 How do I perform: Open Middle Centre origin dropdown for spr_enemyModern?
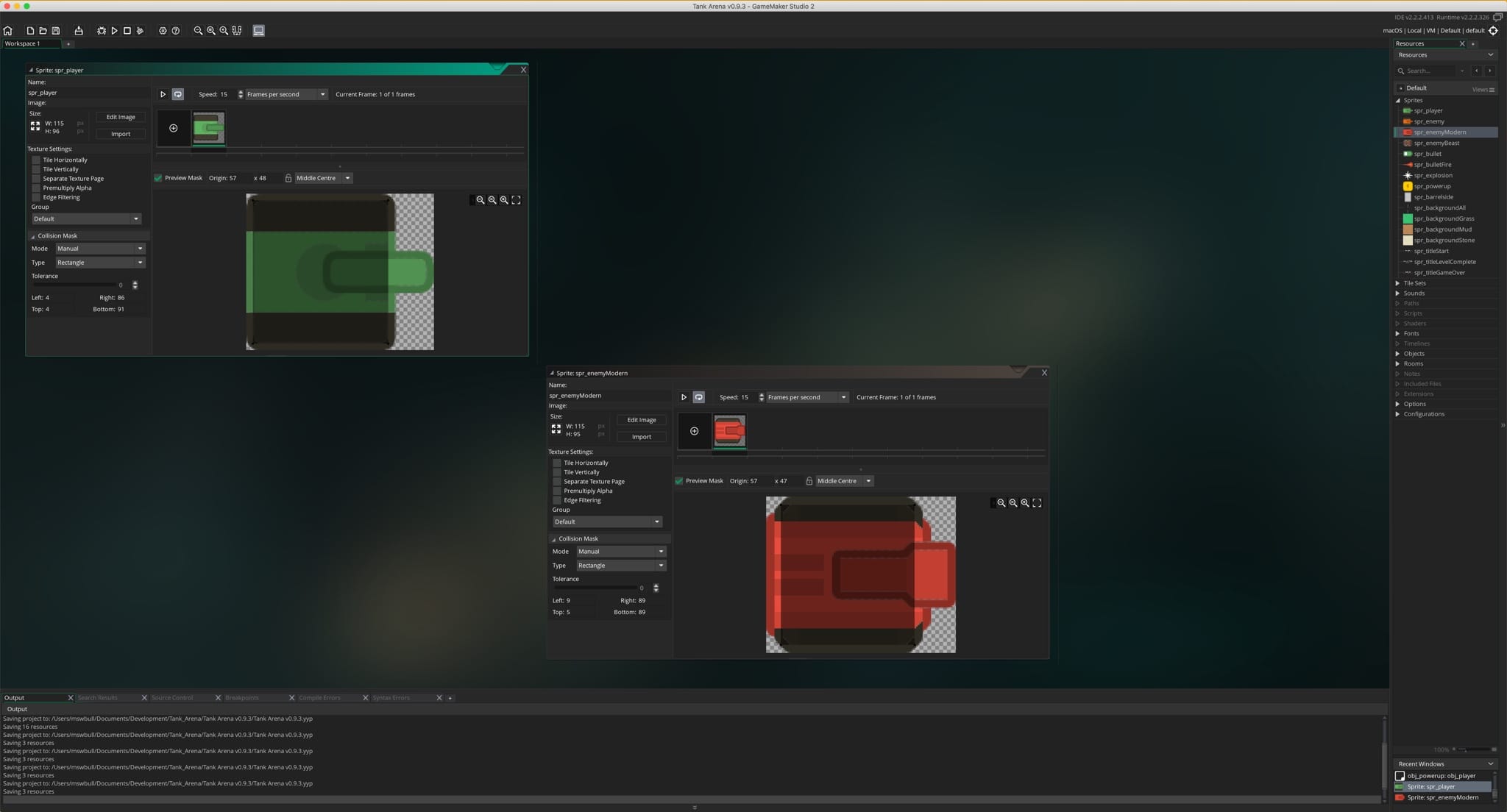click(x=844, y=481)
